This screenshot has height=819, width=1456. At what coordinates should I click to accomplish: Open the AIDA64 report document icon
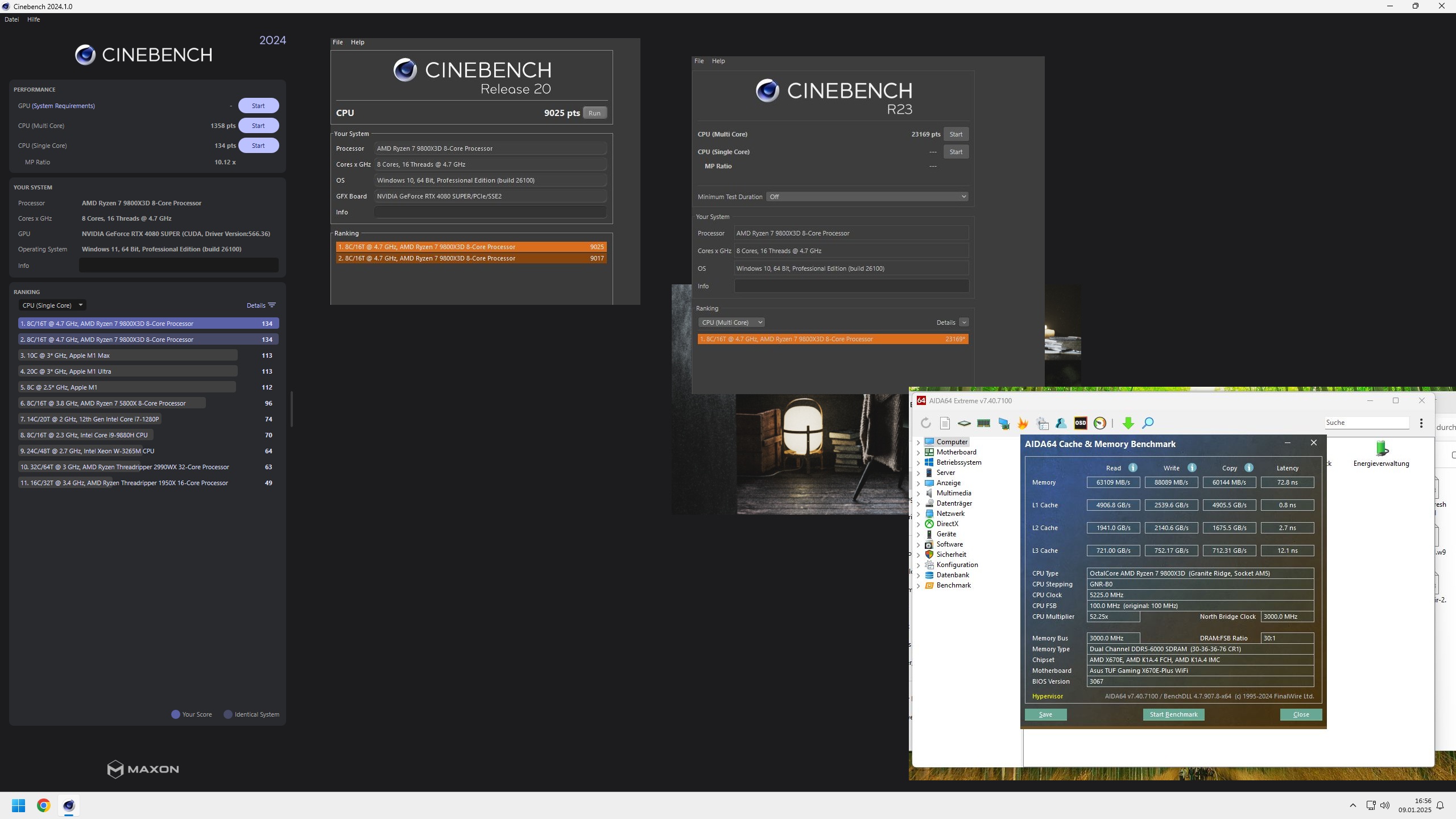click(x=945, y=423)
